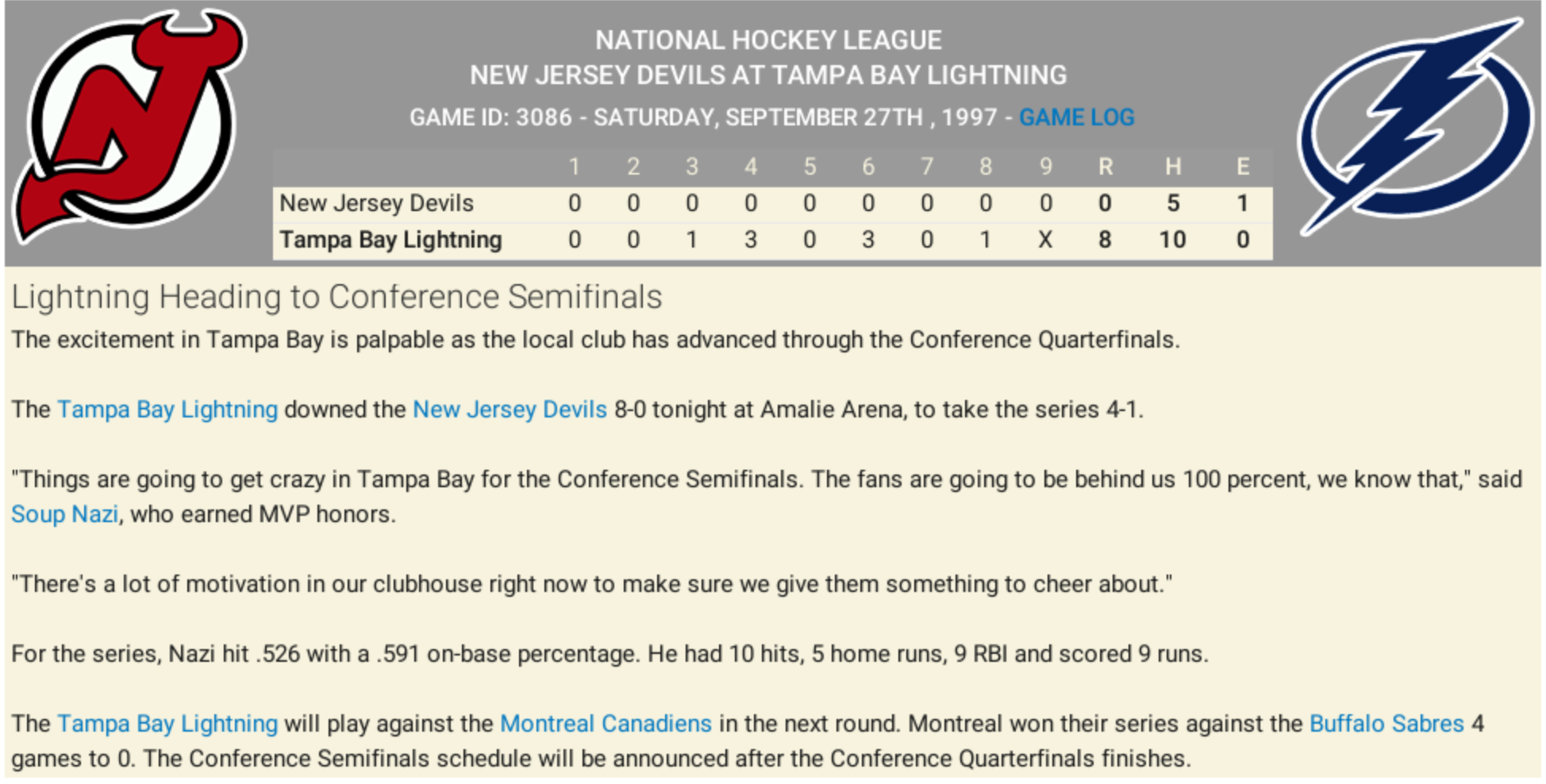
Task: Click the R column header in box score
Action: (1105, 167)
